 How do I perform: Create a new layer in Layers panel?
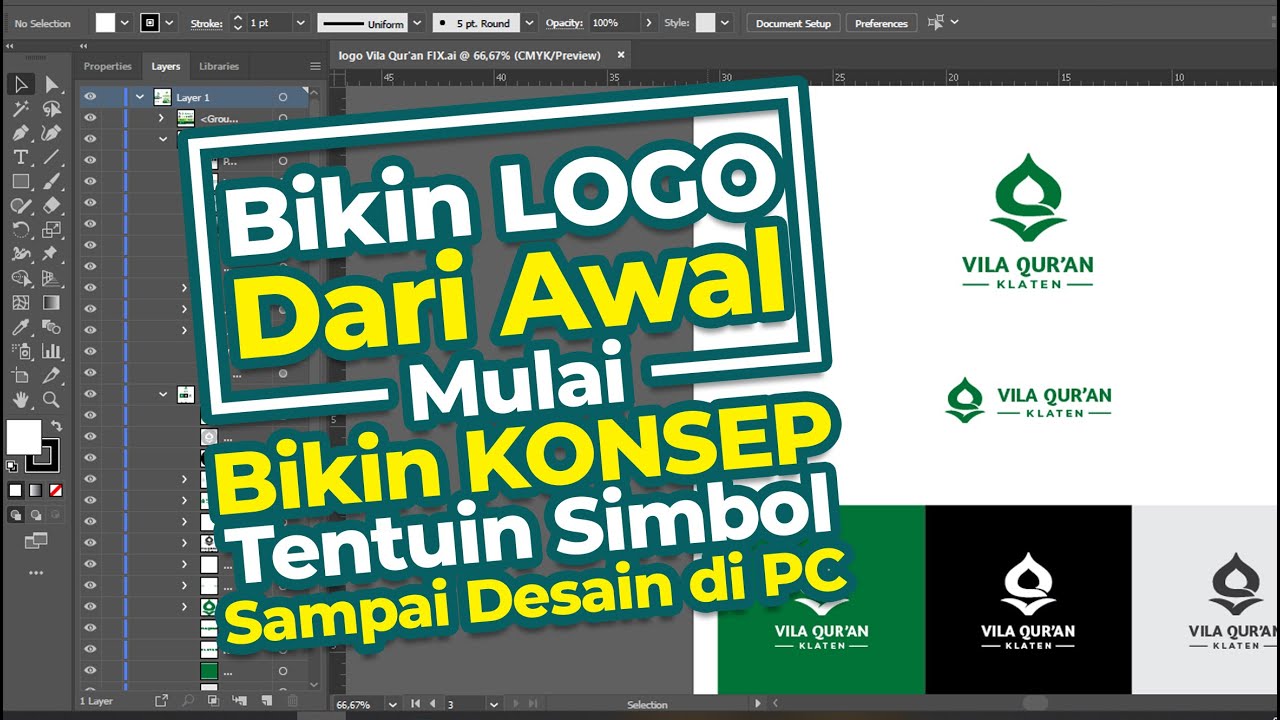click(266, 701)
